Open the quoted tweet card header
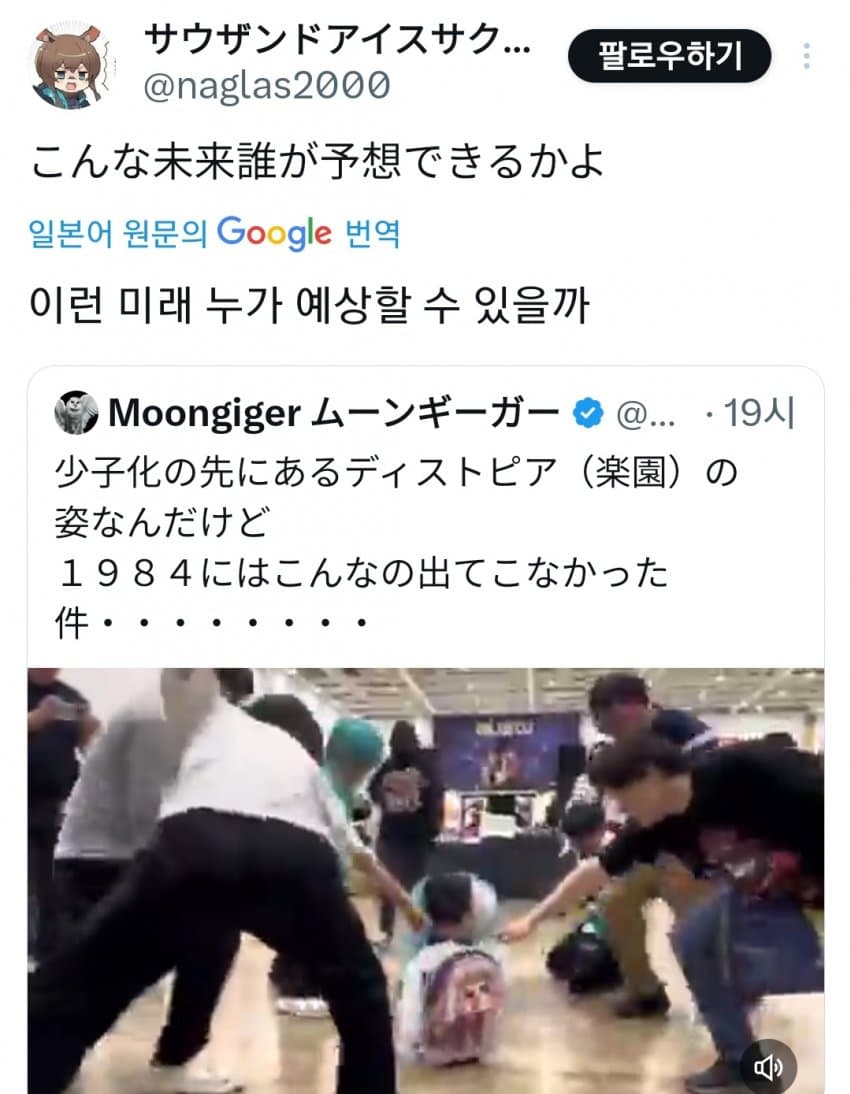Screen dimensions: 850x1094 (x=425, y=413)
